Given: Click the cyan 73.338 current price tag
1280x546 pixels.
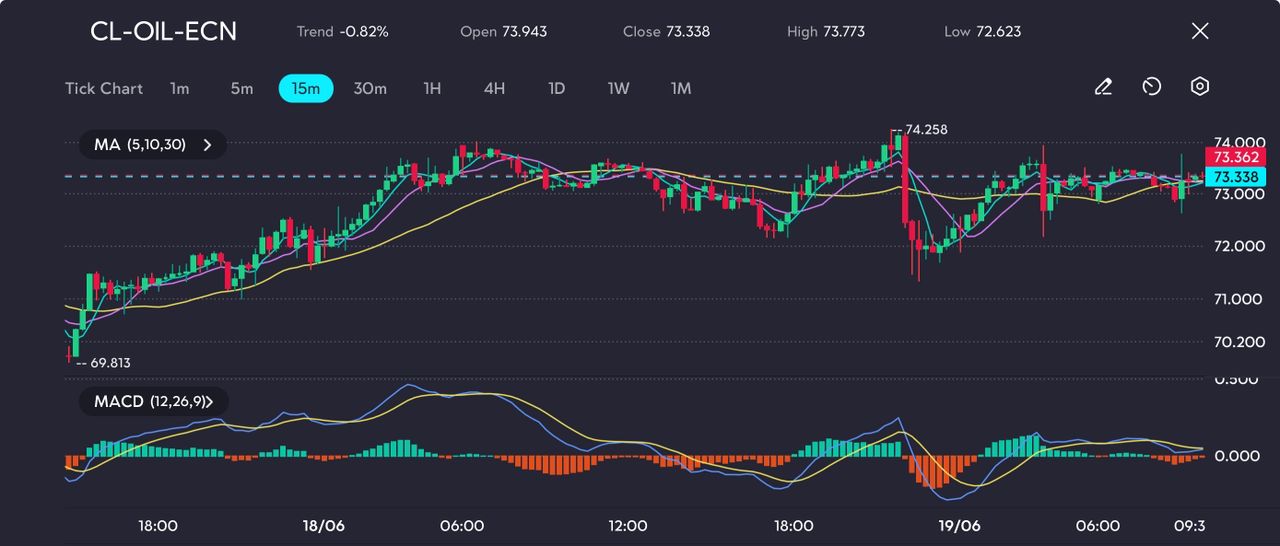Looking at the screenshot, I should pos(1235,176).
